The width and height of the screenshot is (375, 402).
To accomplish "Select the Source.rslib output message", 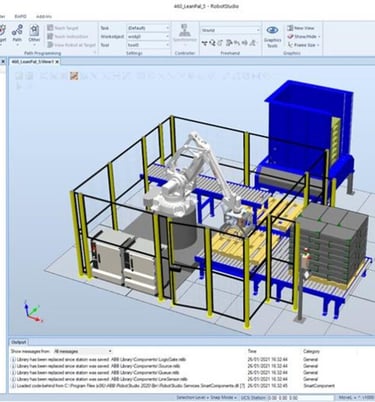I will [96, 366].
